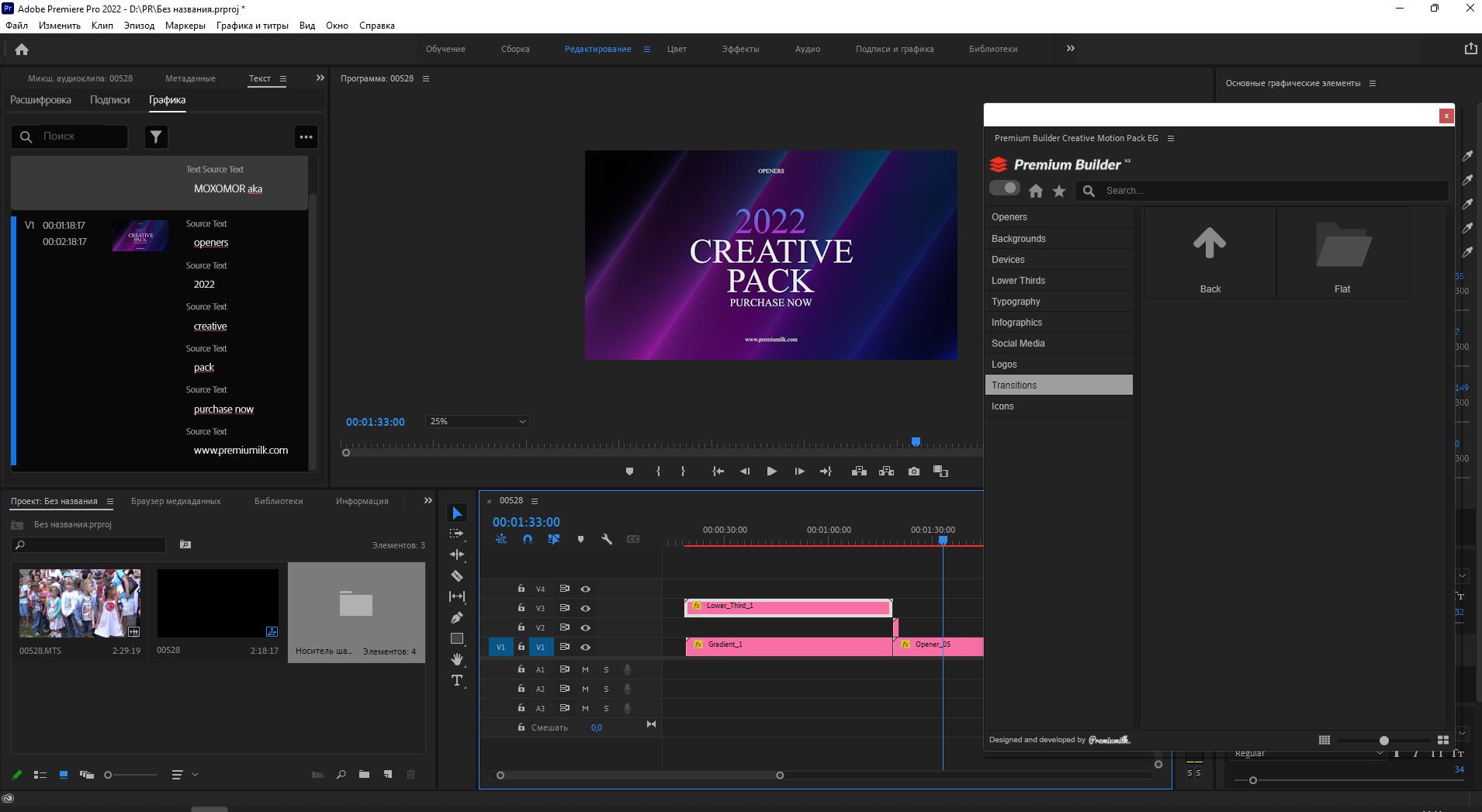Expand the workspace overflow chevrons
This screenshot has width=1482, height=812.
[x=1071, y=48]
